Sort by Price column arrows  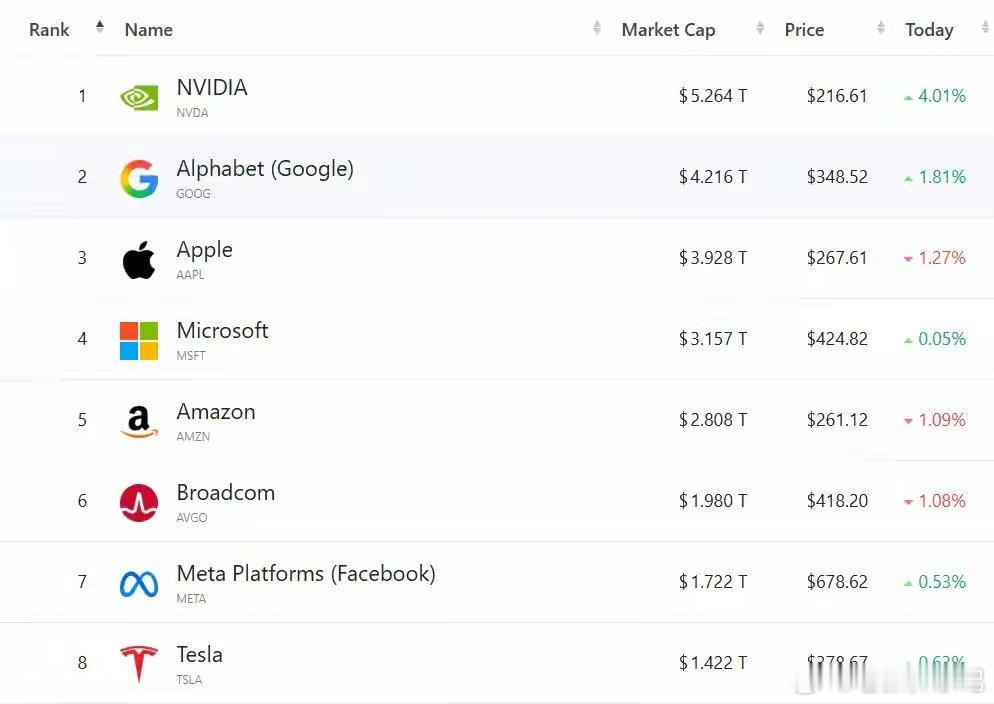coord(881,29)
